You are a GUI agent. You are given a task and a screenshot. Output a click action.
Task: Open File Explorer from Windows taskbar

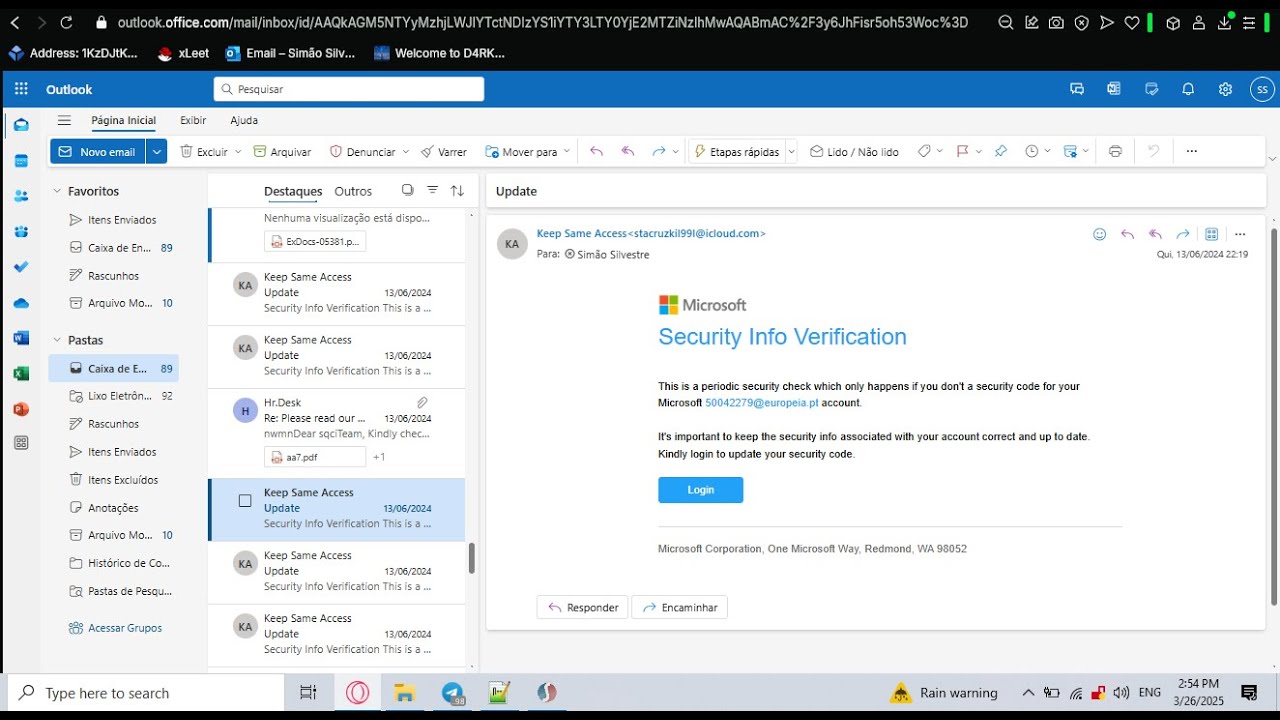(404, 692)
